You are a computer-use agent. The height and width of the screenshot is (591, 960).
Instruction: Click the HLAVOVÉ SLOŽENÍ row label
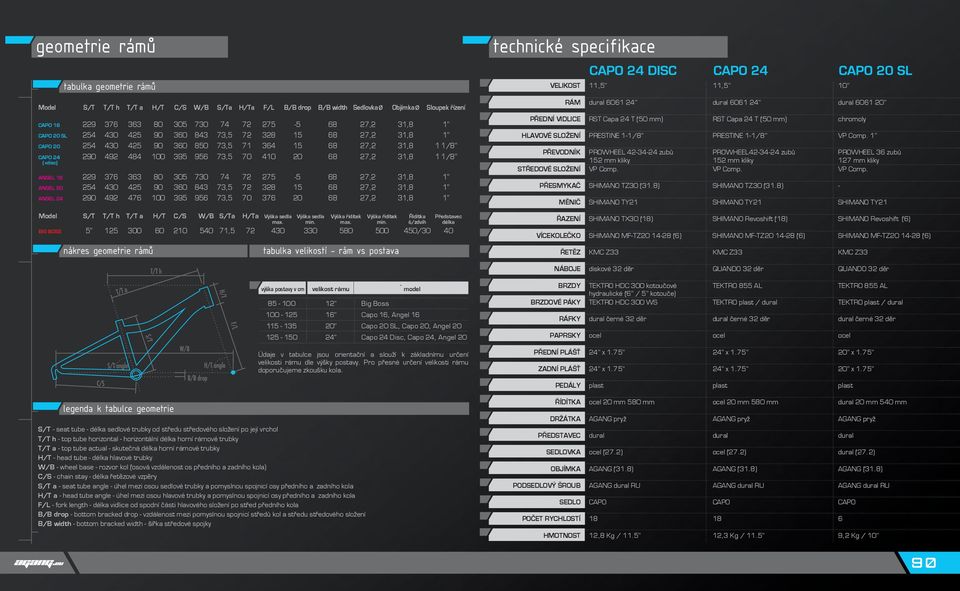point(536,135)
